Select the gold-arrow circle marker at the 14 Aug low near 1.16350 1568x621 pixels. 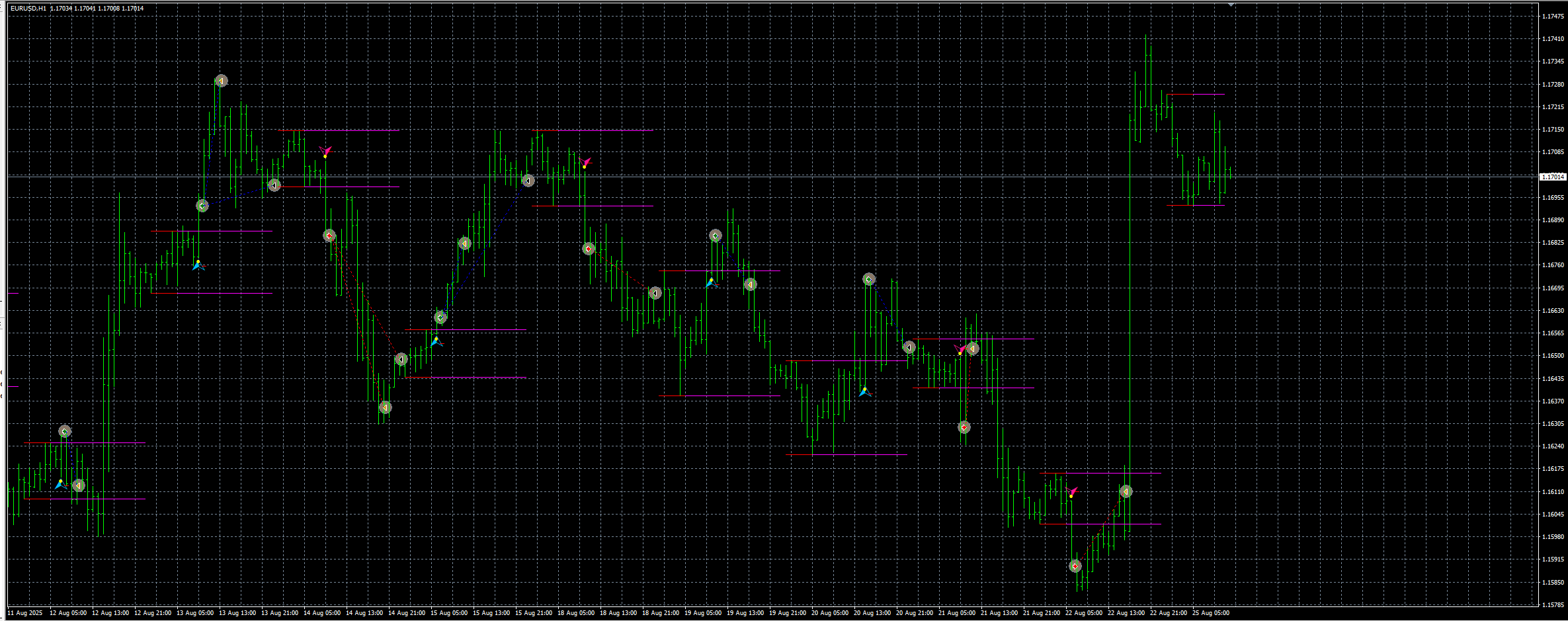[385, 407]
